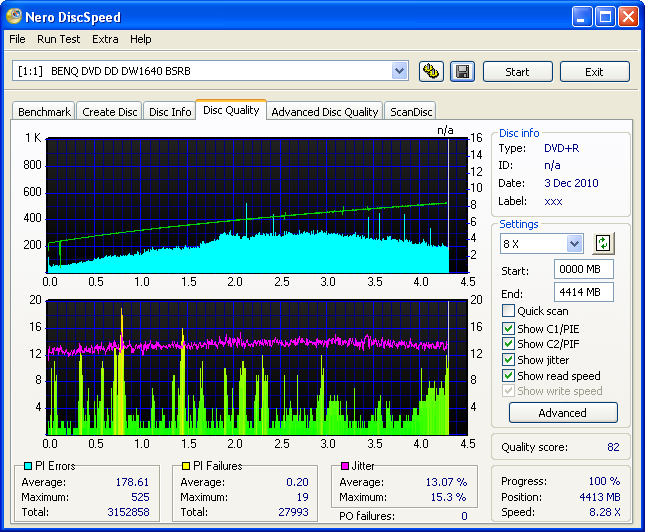This screenshot has width=645, height=532.
Task: Open the Run Test menu
Action: tap(58, 39)
